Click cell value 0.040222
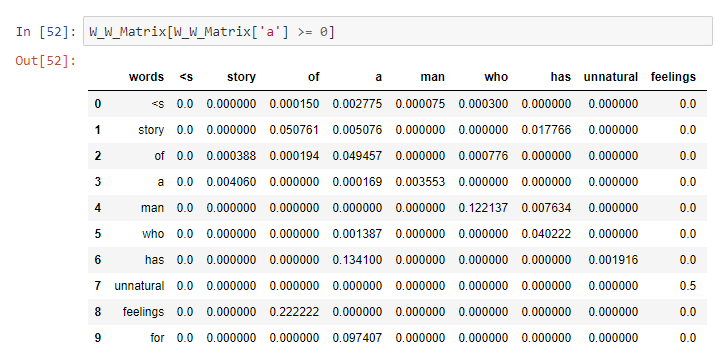728x360 pixels. [546, 234]
